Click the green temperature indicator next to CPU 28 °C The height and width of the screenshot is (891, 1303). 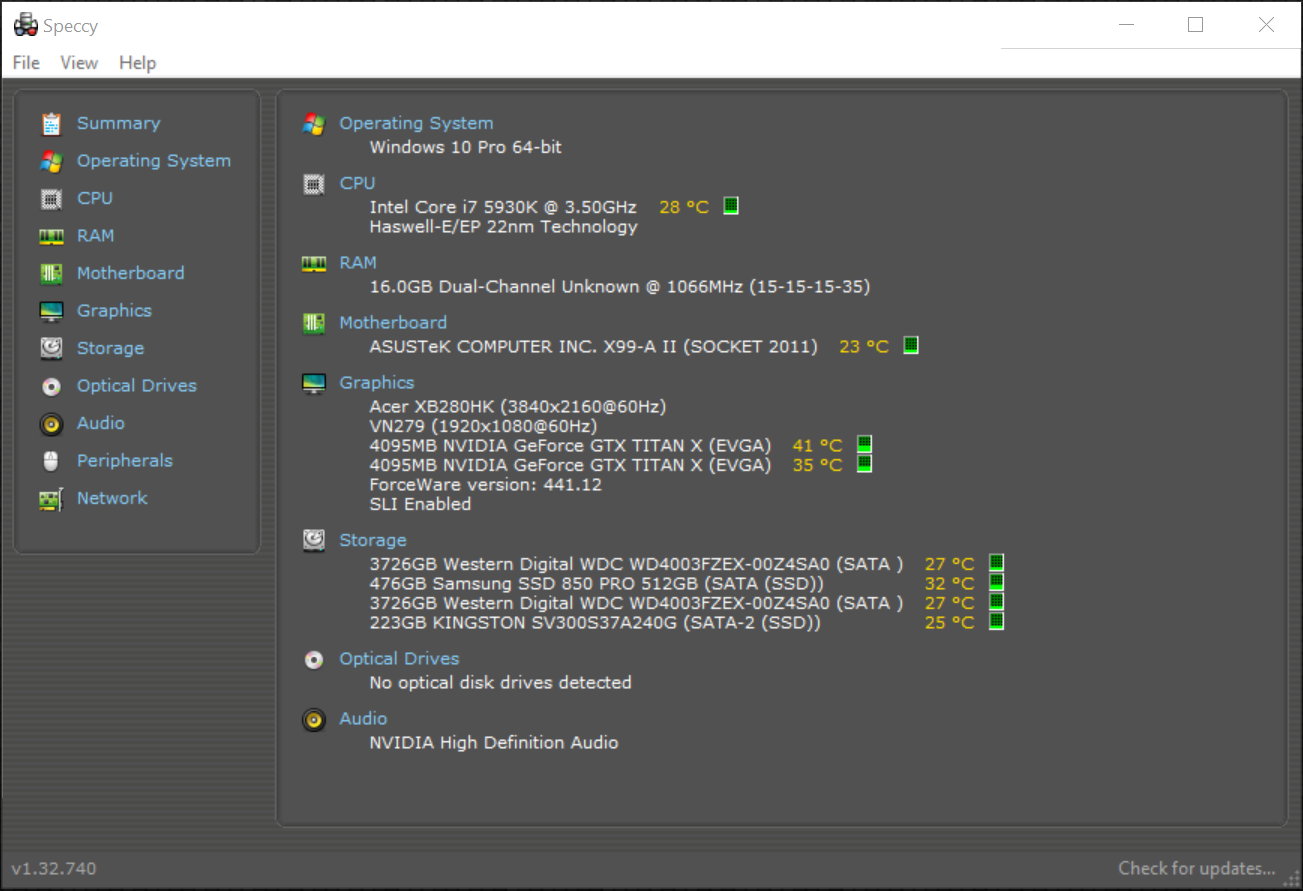[731, 206]
